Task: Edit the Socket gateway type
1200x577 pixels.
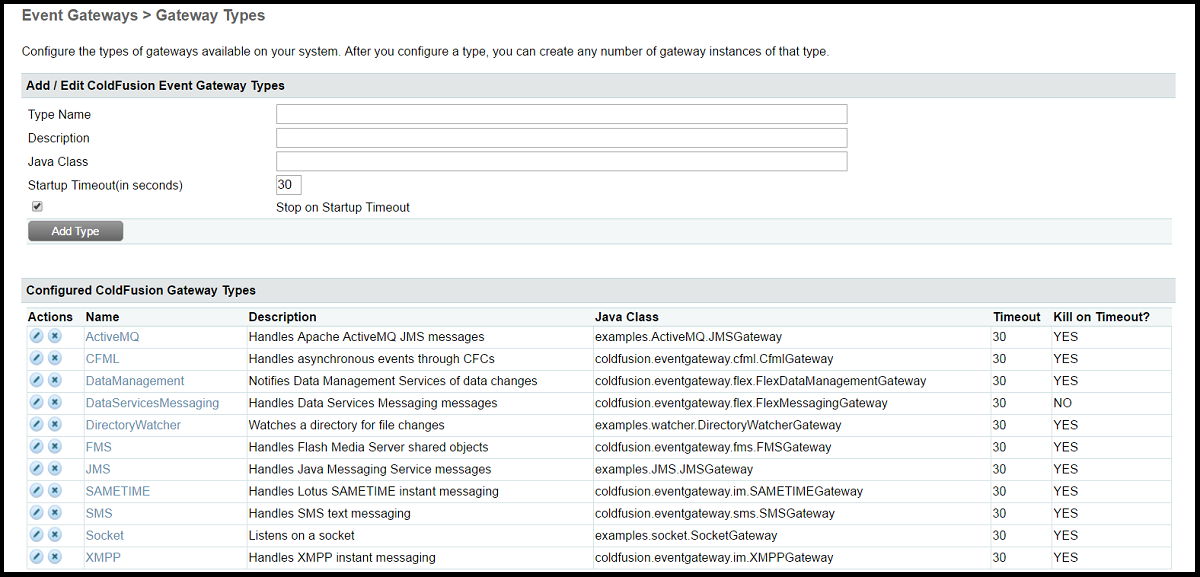Action: coord(37,535)
